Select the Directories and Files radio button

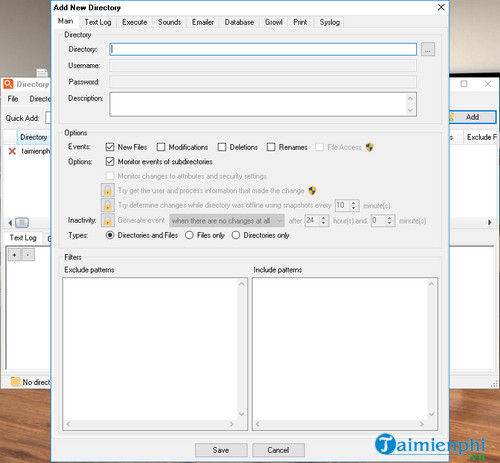(110, 235)
